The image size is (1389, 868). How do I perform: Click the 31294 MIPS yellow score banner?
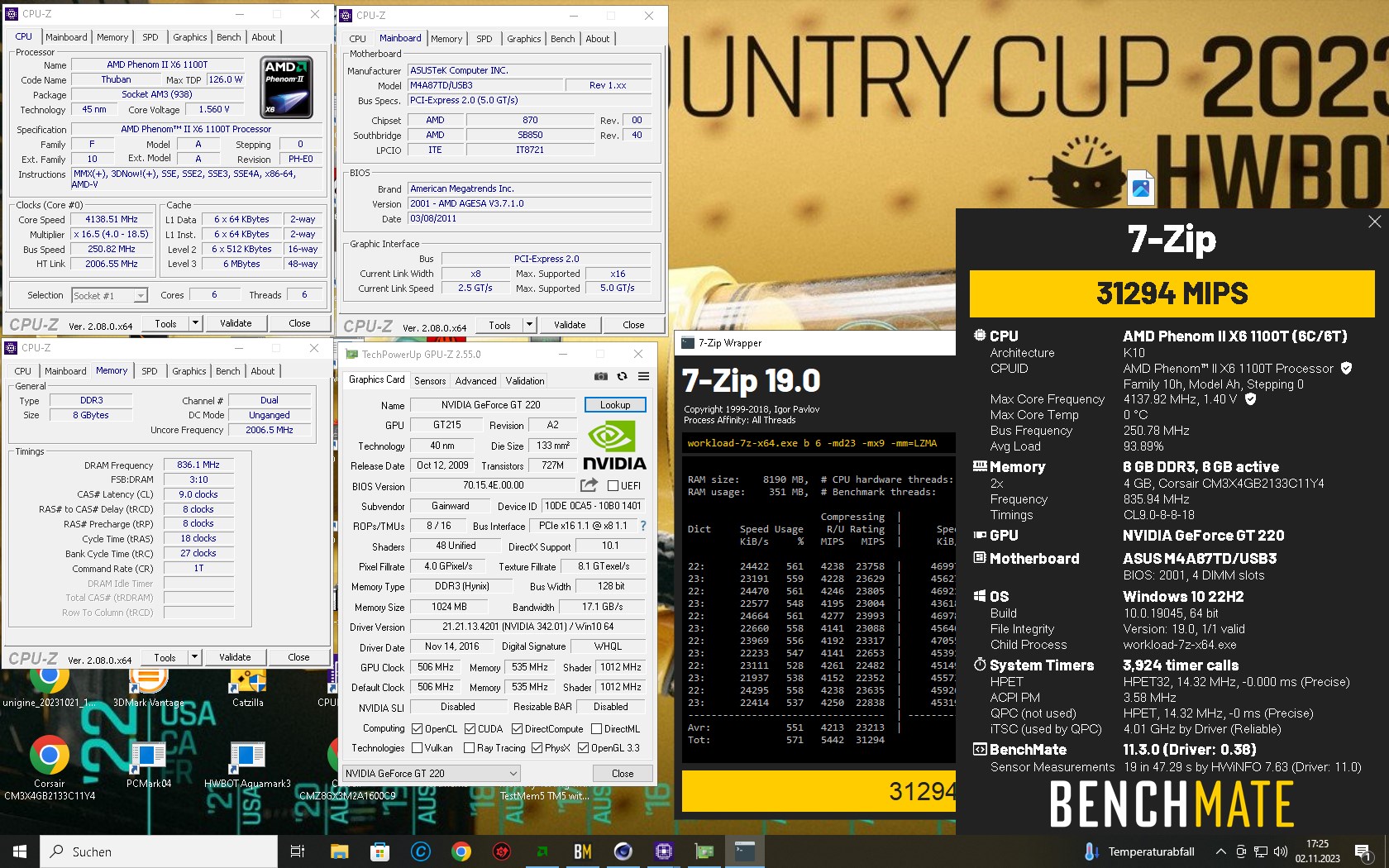[x=1172, y=293]
